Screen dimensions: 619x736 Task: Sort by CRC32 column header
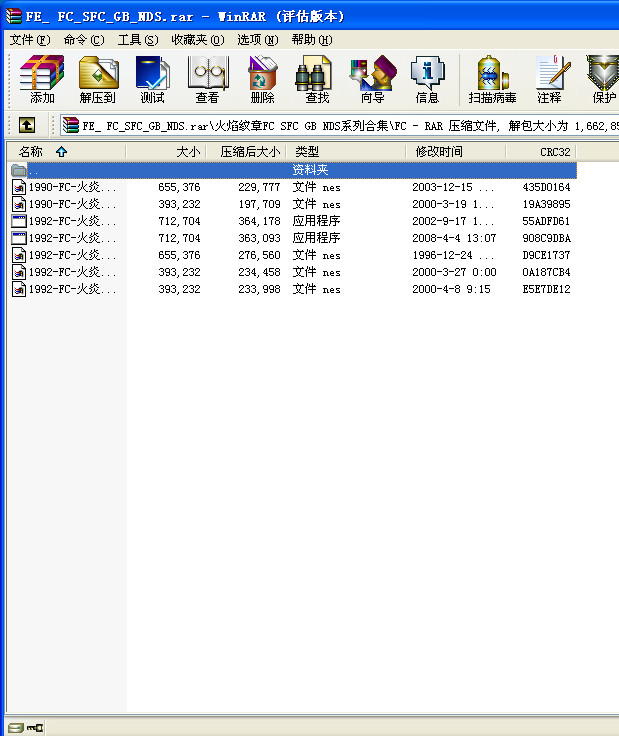tap(542, 152)
